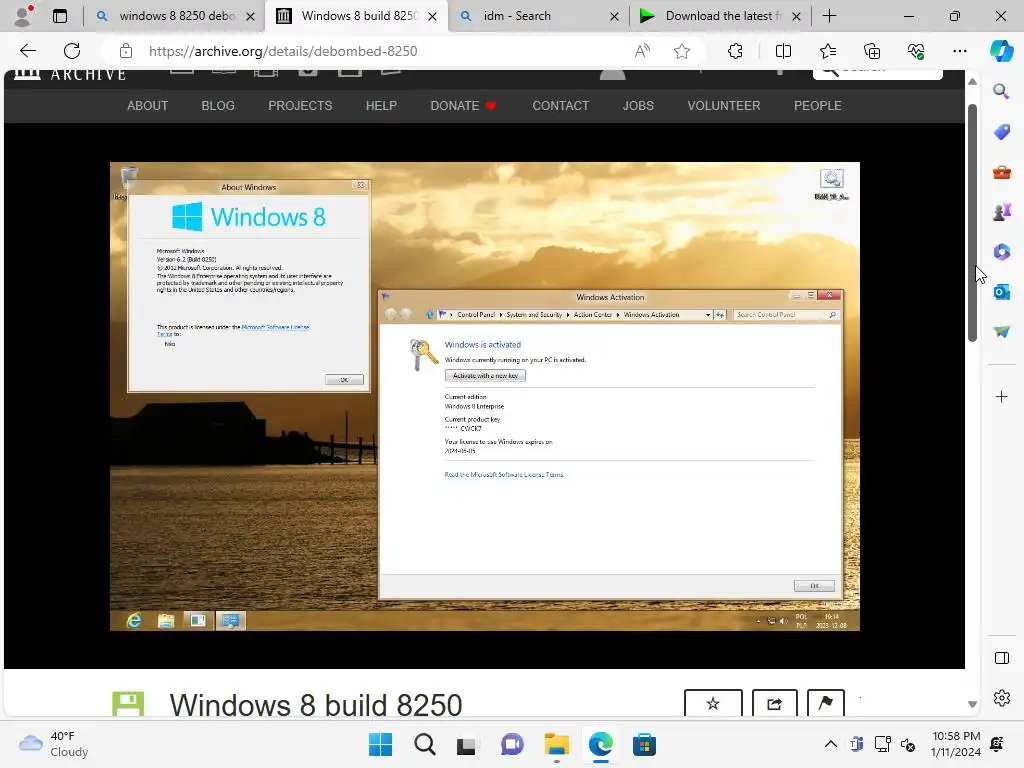The image size is (1024, 768).
Task: Click scrollbar down arrow
Action: [x=972, y=704]
